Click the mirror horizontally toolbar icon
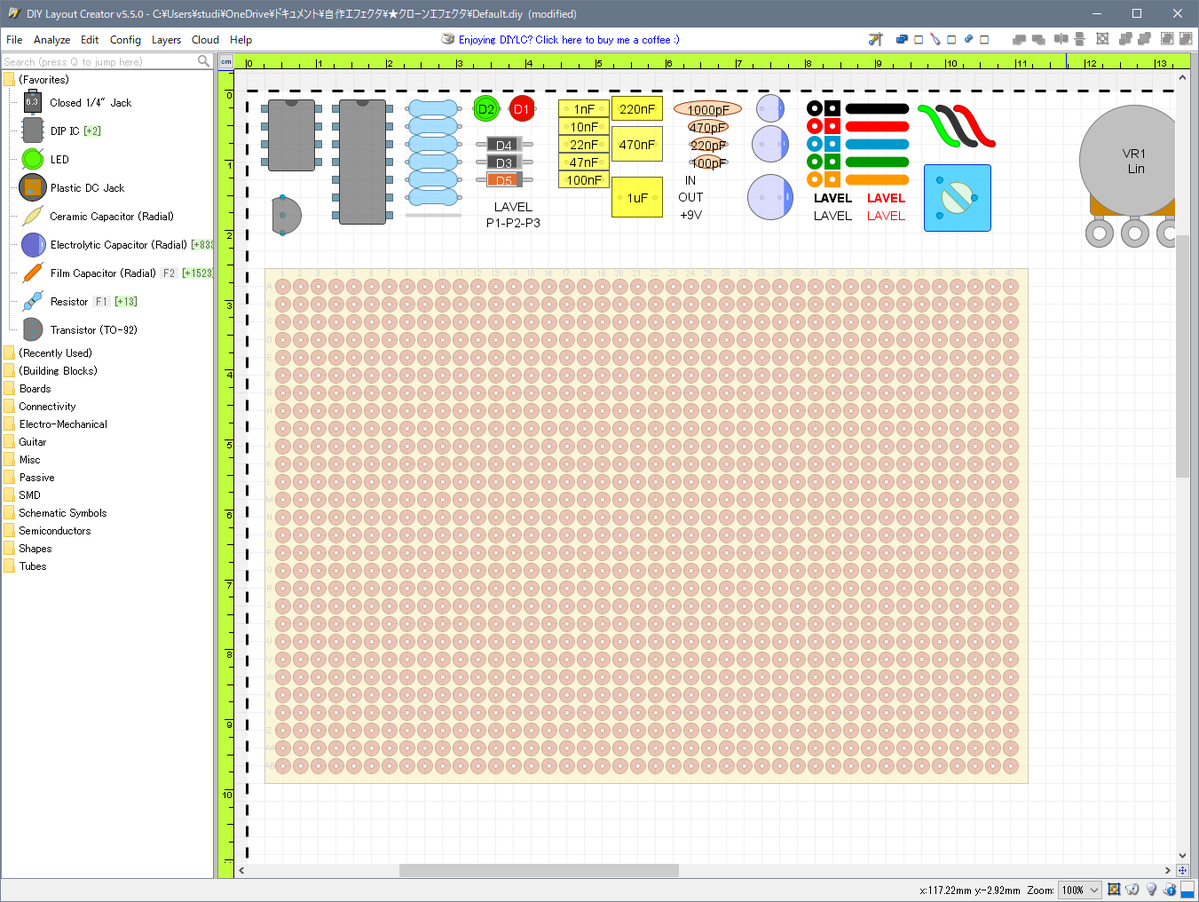This screenshot has height=902, width=1199. (1061, 39)
